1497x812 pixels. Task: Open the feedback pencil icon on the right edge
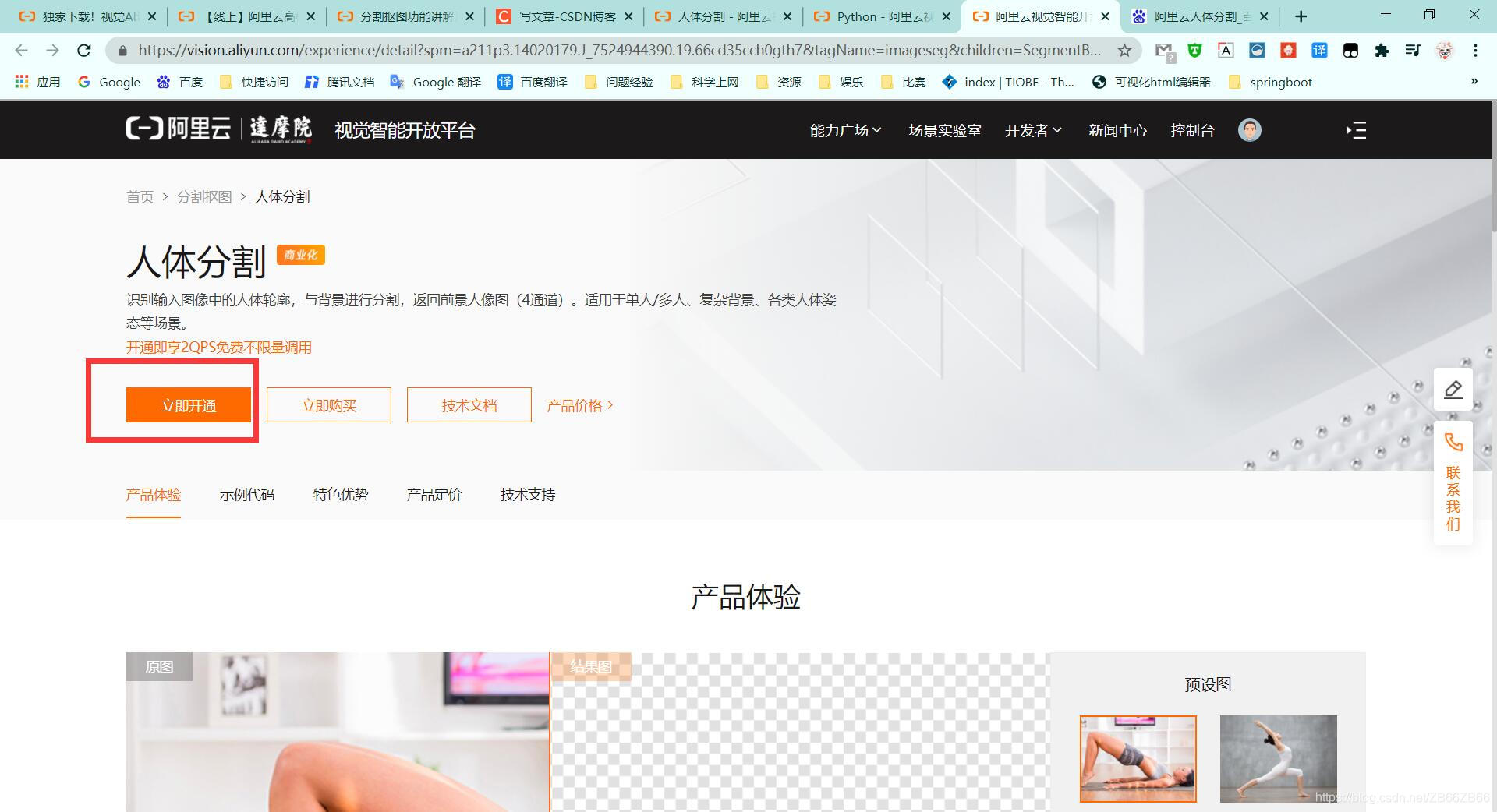click(1453, 389)
